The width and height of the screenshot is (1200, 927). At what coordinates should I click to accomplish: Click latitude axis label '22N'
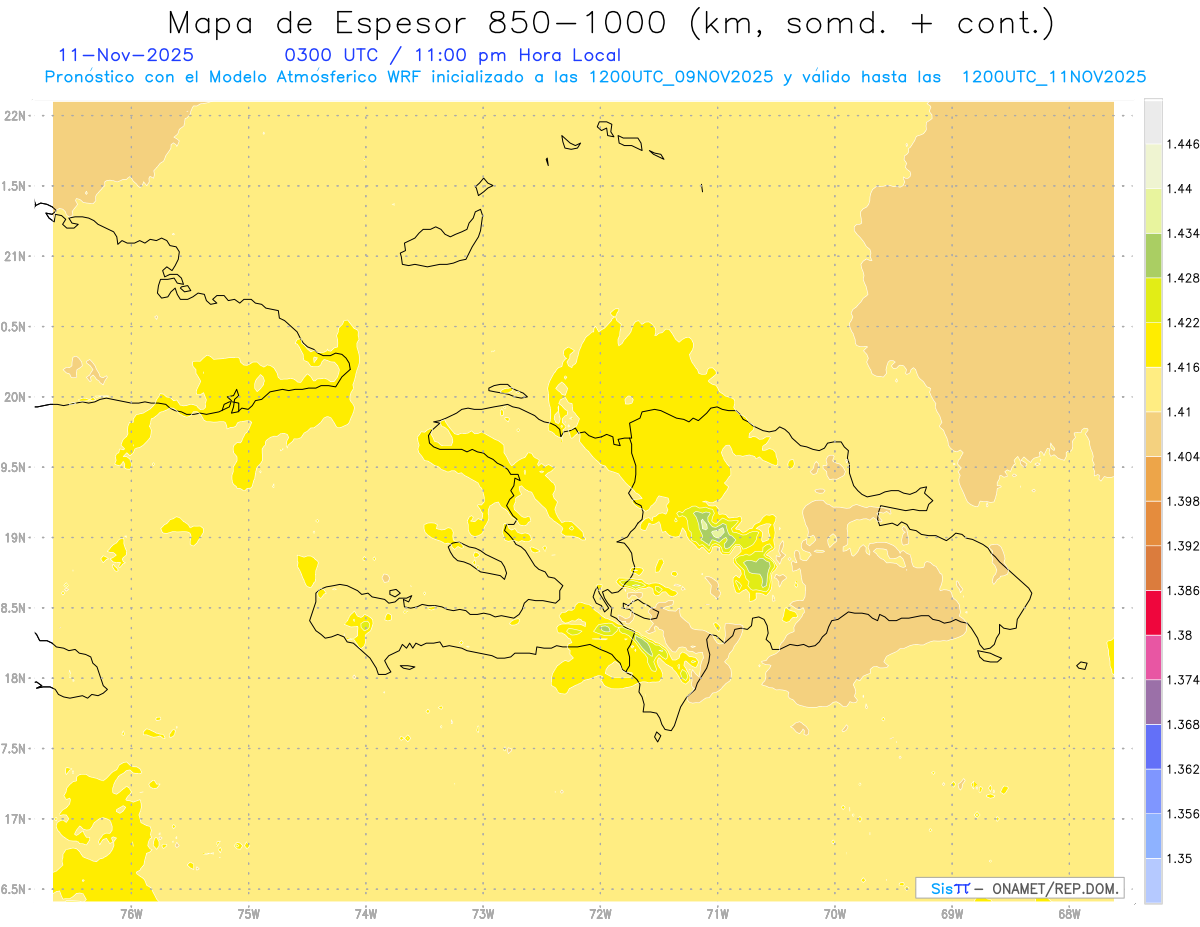[x=15, y=116]
